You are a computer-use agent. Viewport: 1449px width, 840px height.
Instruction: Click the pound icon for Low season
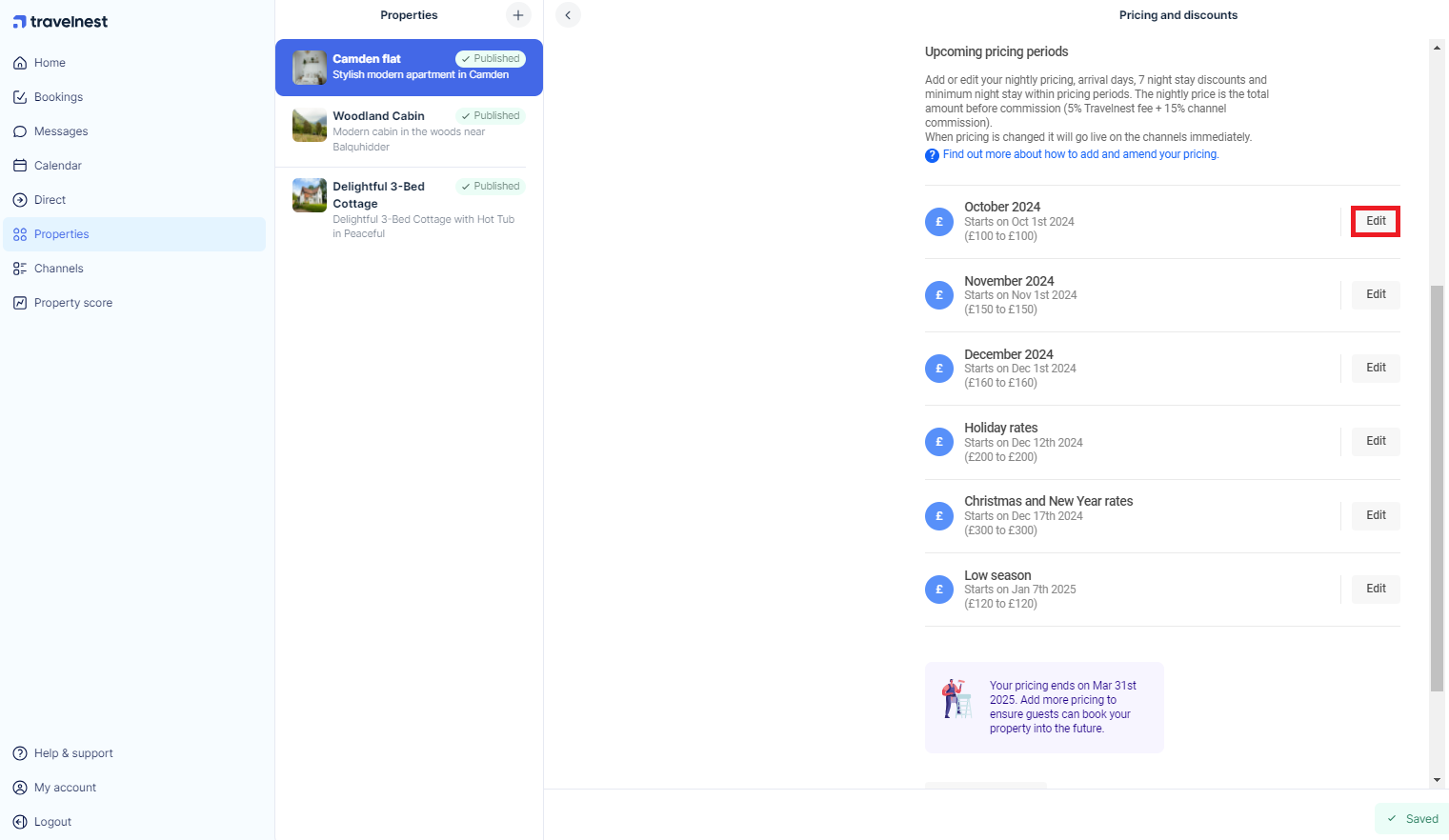(939, 590)
